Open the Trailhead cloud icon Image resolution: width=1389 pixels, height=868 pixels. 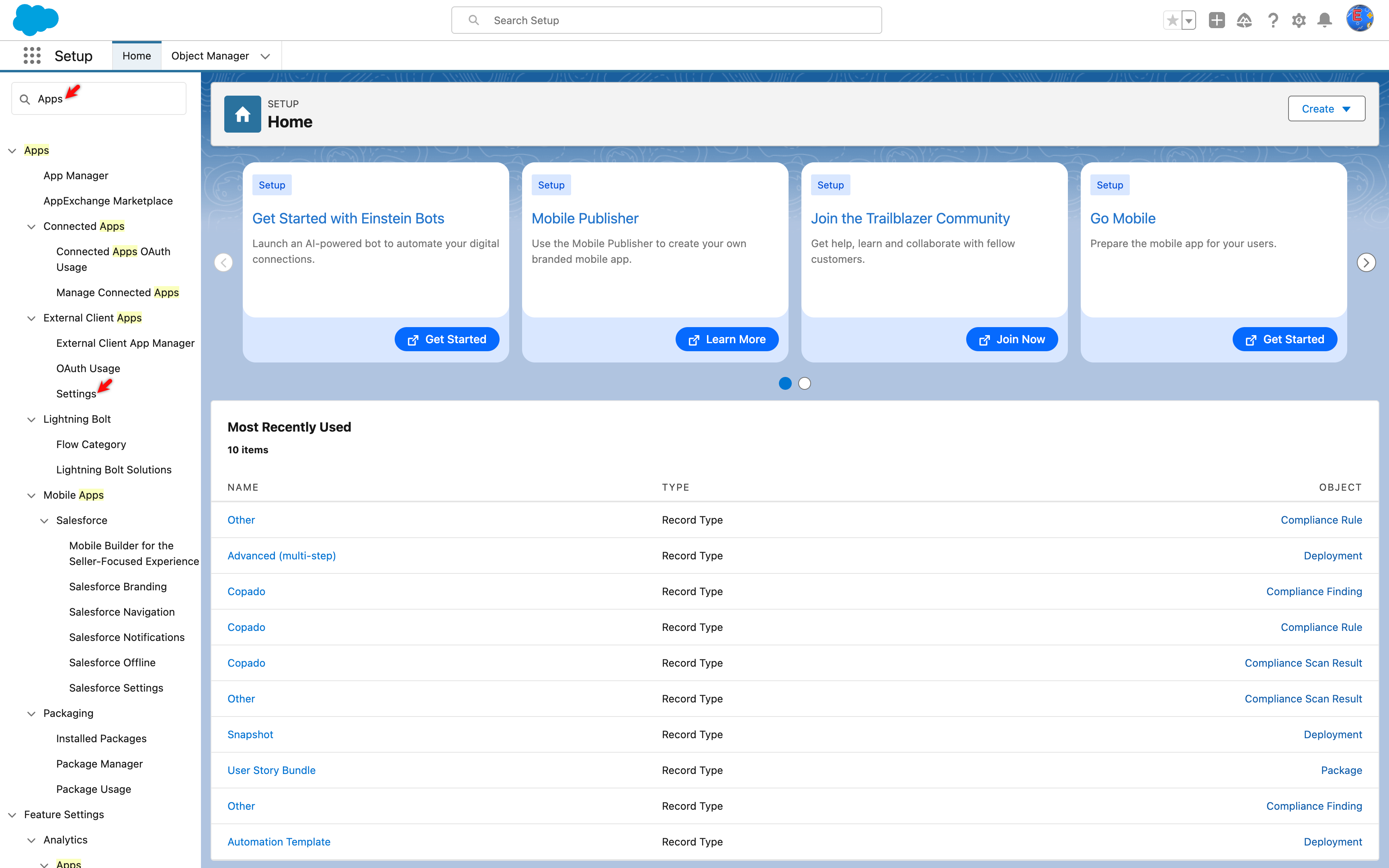click(1244, 20)
